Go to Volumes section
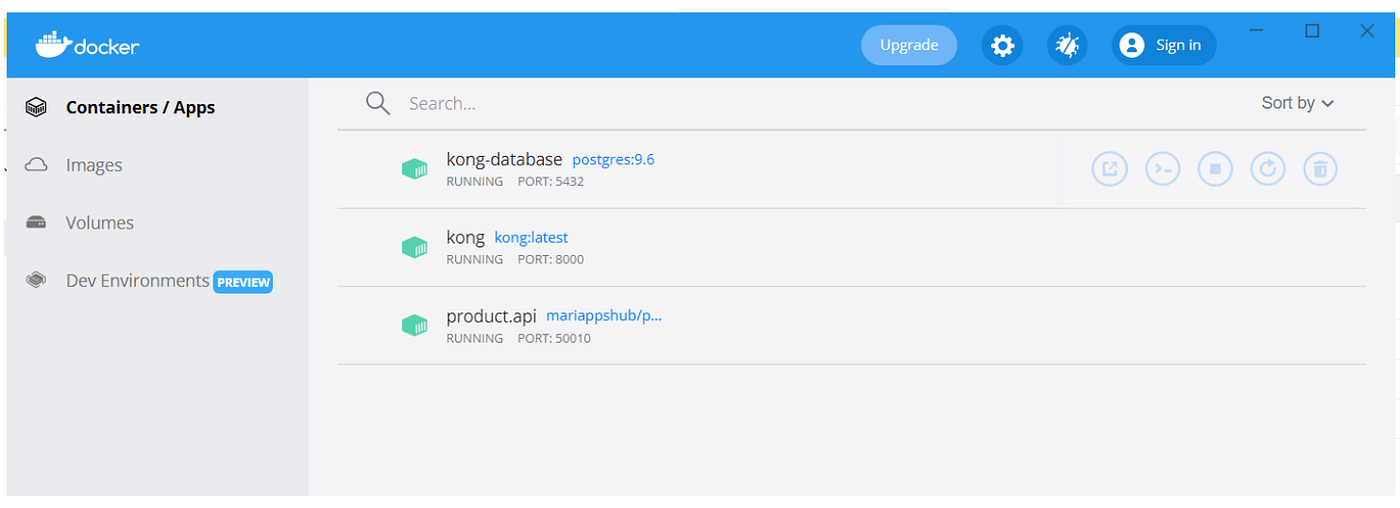This screenshot has height=508, width=1400. (99, 223)
